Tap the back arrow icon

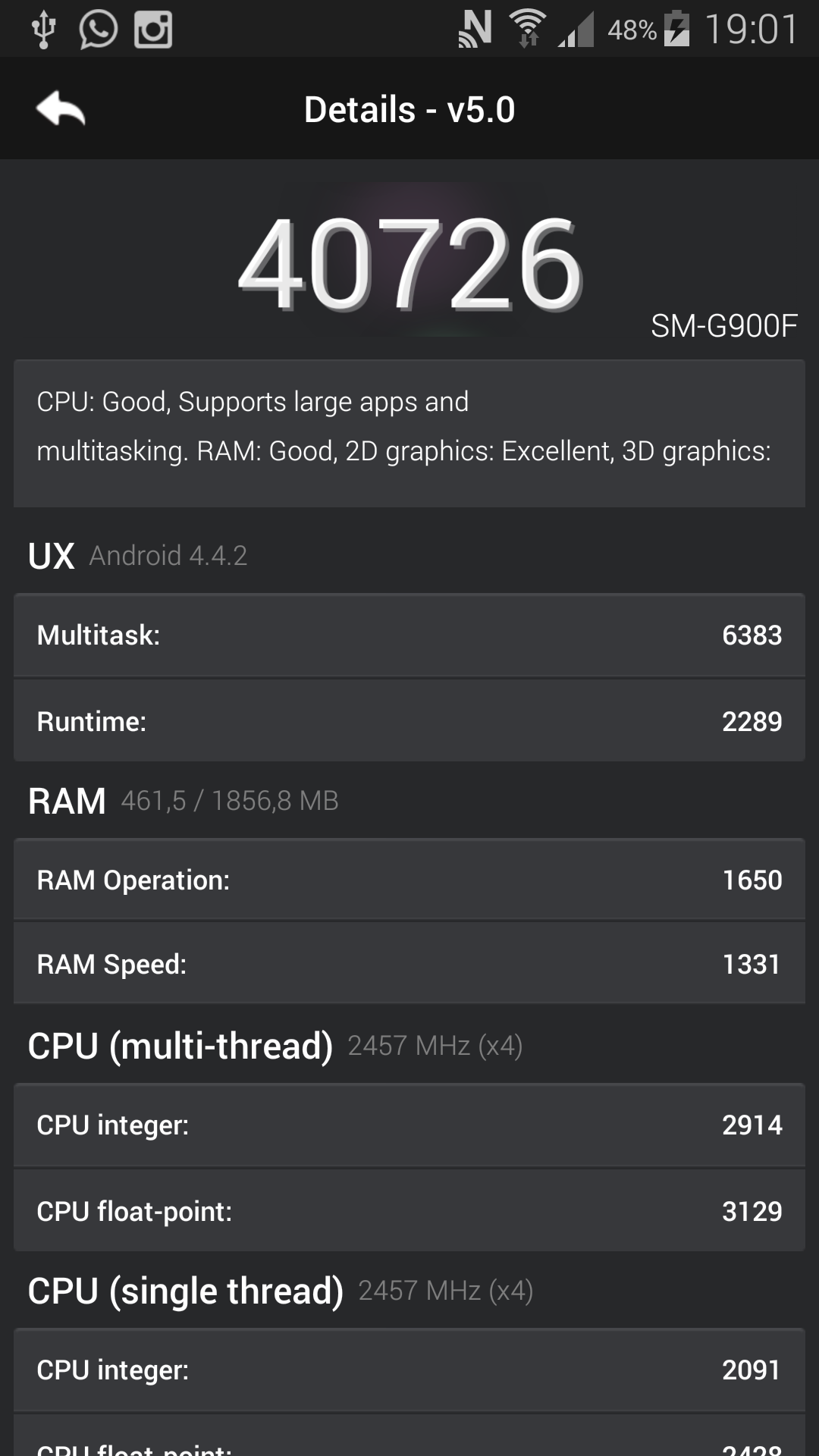coord(61,109)
